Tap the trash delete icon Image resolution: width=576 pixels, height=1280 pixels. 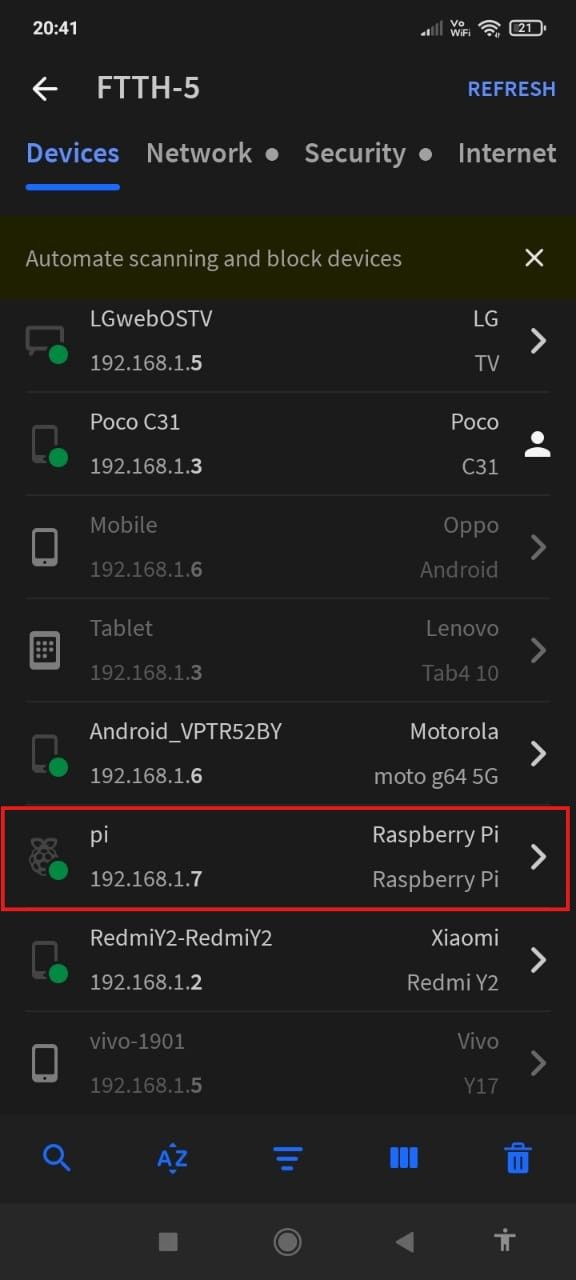[x=518, y=1158]
